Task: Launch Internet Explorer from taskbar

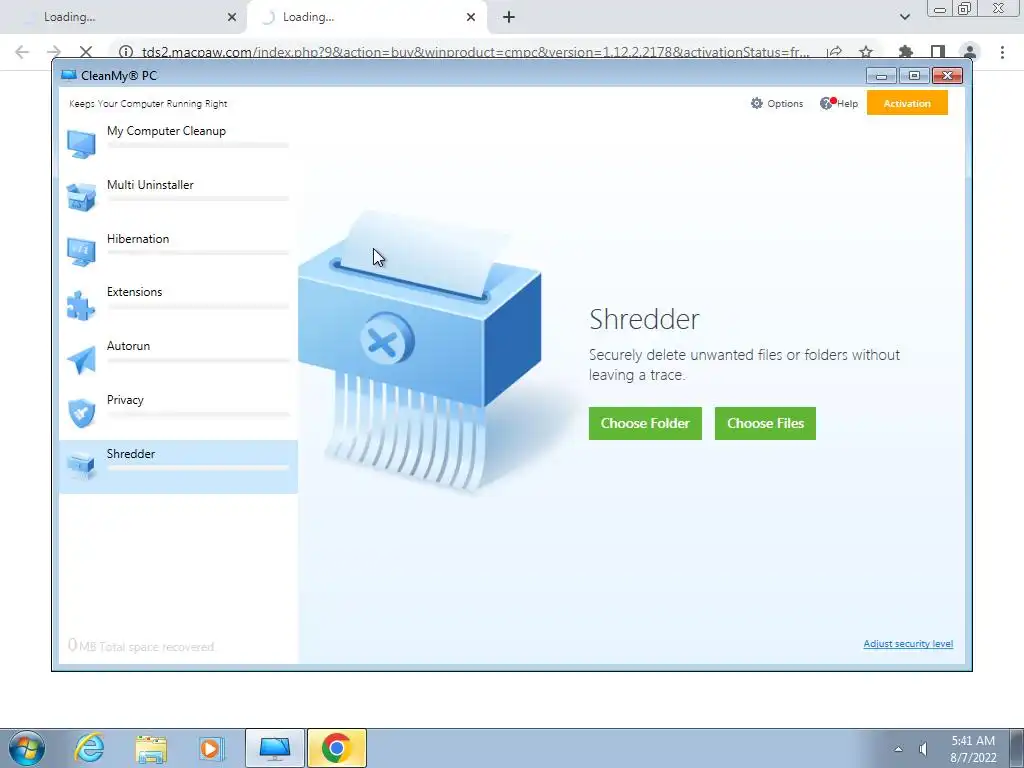Action: pyautogui.click(x=89, y=748)
